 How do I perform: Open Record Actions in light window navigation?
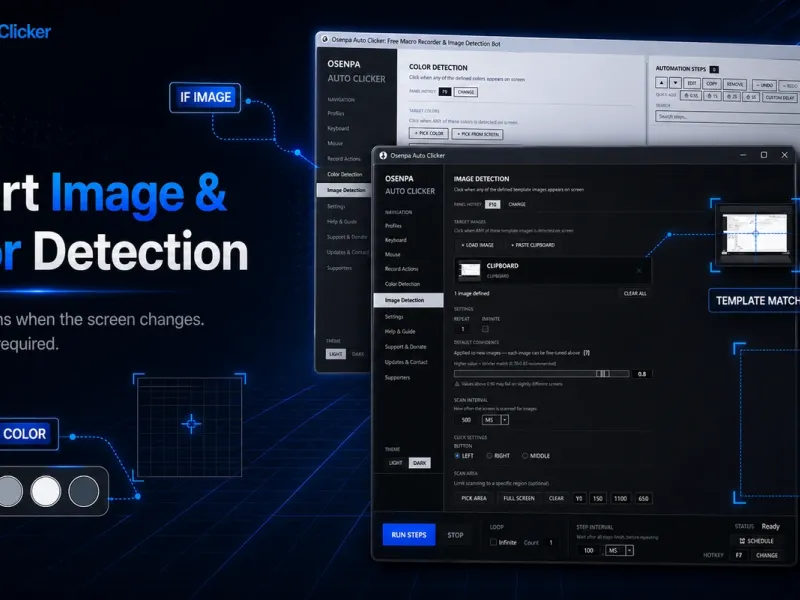click(344, 159)
